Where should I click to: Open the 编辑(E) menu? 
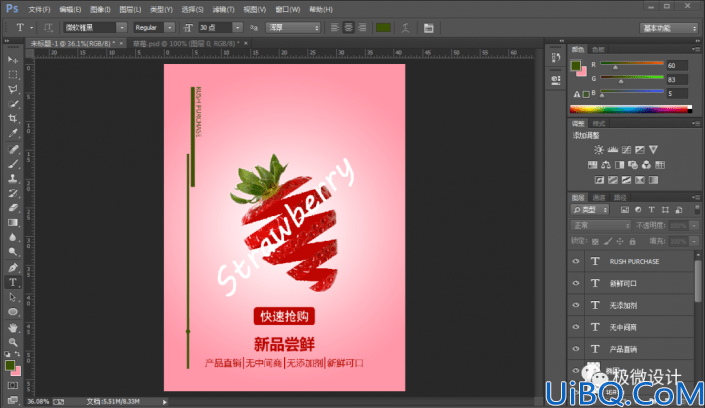coord(70,9)
